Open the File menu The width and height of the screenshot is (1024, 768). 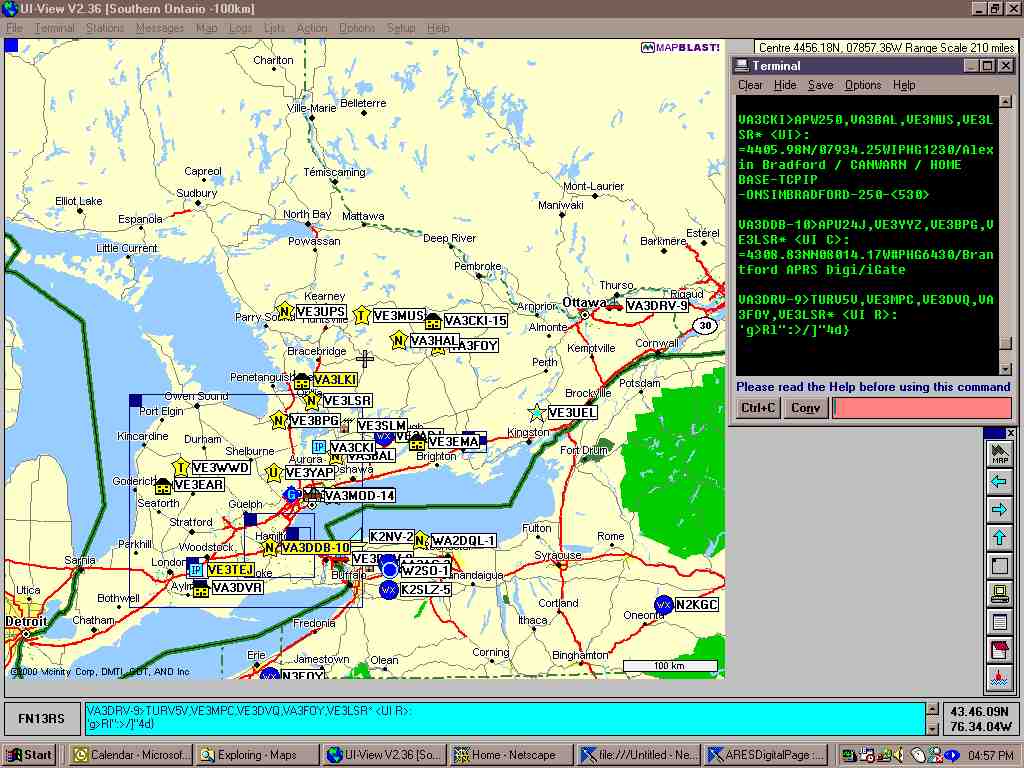[x=14, y=28]
